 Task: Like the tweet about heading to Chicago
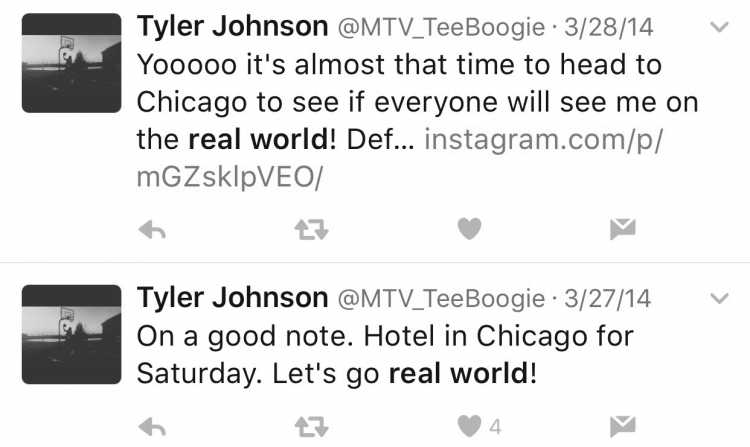(x=469, y=229)
